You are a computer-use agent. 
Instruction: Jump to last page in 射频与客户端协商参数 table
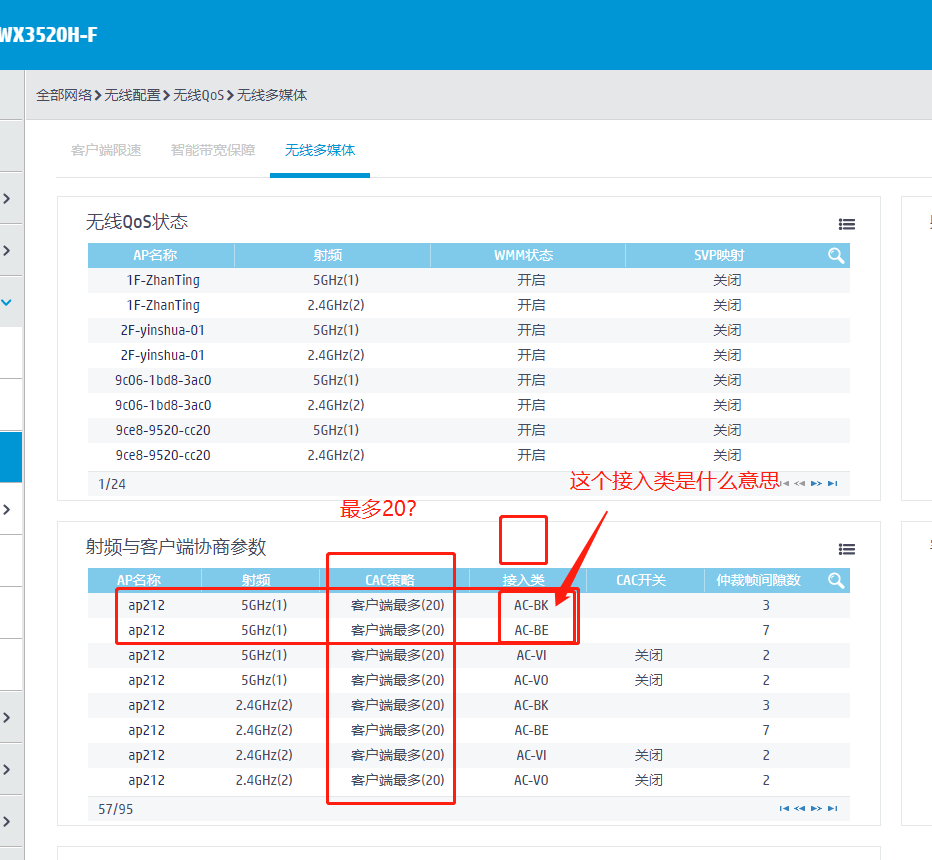coord(833,808)
